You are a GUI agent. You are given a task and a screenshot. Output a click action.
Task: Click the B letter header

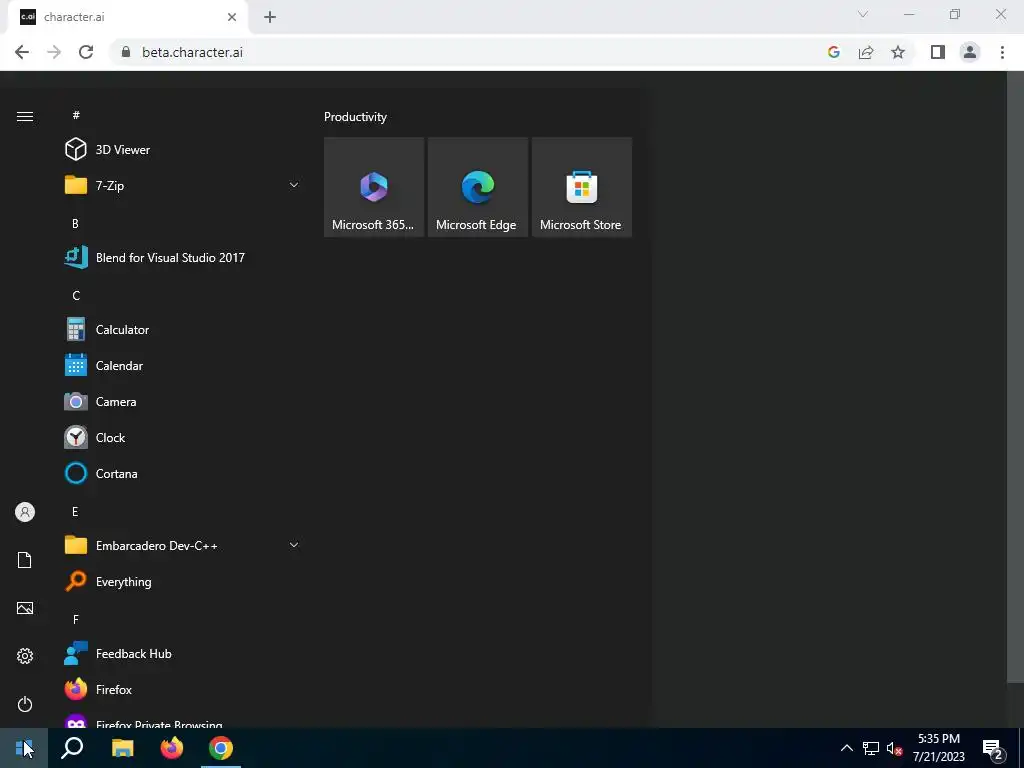pos(75,223)
